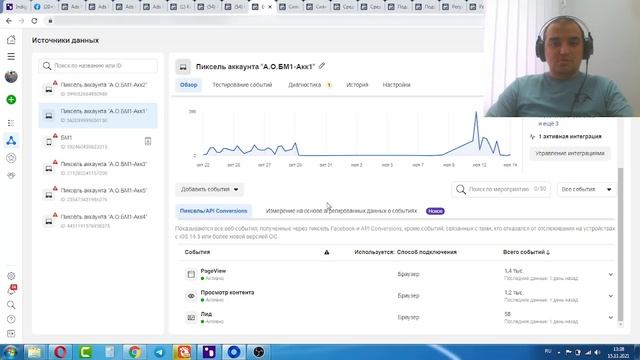Open OBS from the taskbar

(x=258, y=351)
